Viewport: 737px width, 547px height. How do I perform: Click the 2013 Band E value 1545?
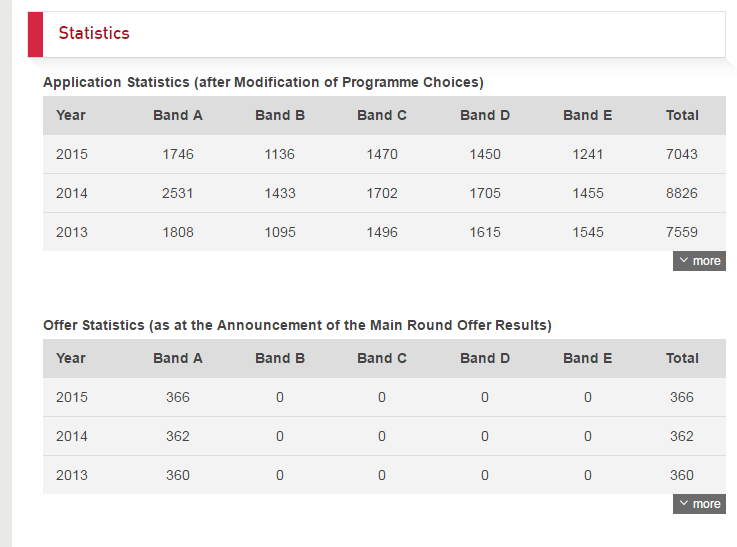point(588,232)
